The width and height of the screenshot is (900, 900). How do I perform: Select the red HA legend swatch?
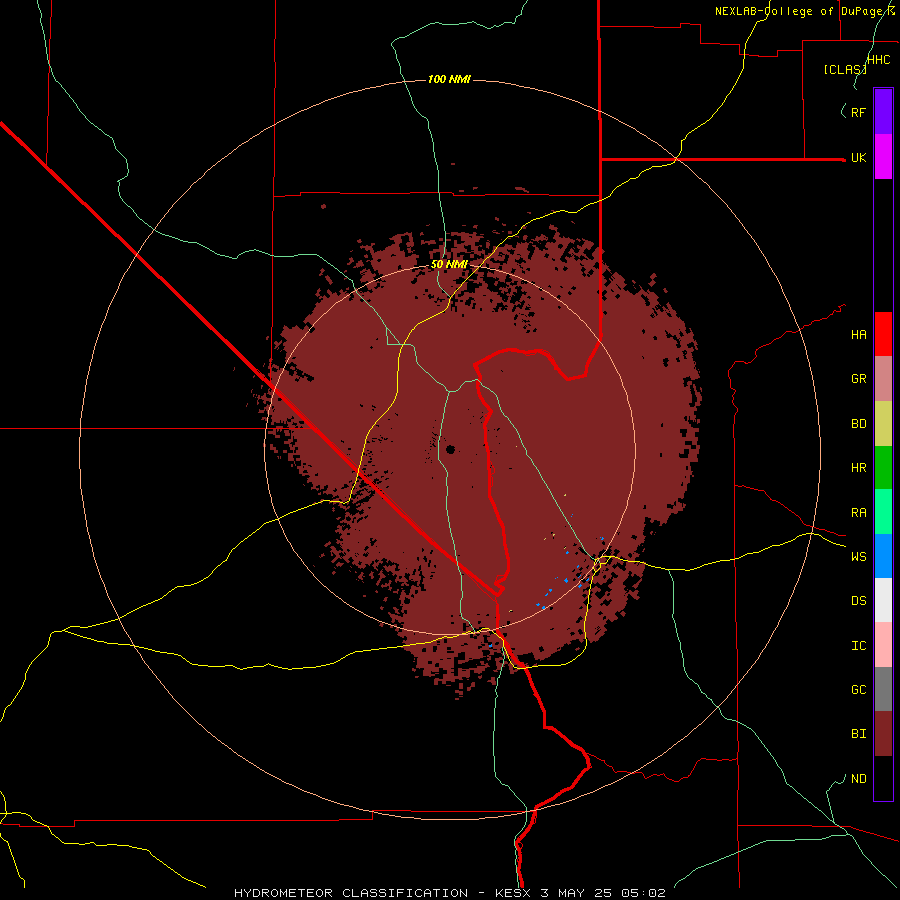[x=883, y=334]
